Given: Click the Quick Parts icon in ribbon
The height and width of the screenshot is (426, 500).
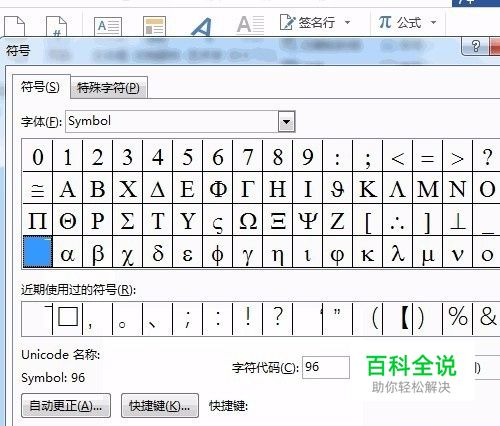Looking at the screenshot, I should pyautogui.click(x=154, y=26).
